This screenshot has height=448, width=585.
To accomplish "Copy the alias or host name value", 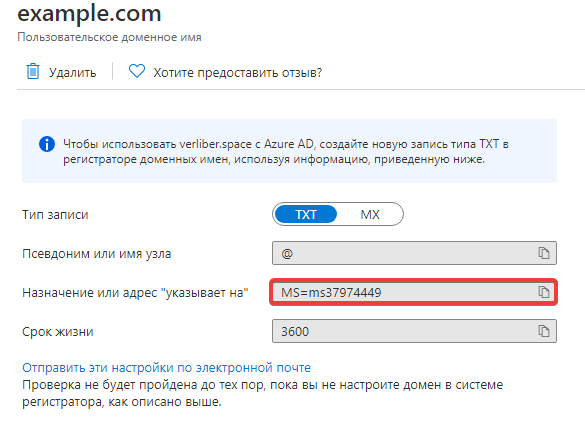I will pyautogui.click(x=544, y=253).
